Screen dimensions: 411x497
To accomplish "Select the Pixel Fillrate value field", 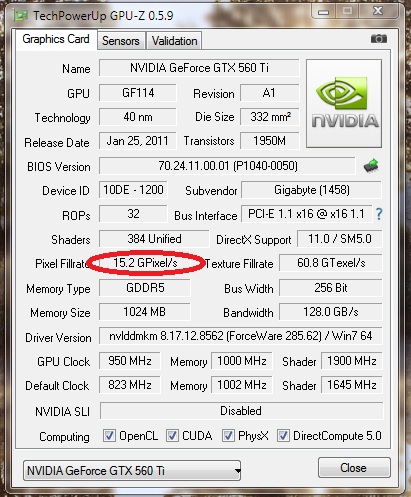I will [x=145, y=263].
